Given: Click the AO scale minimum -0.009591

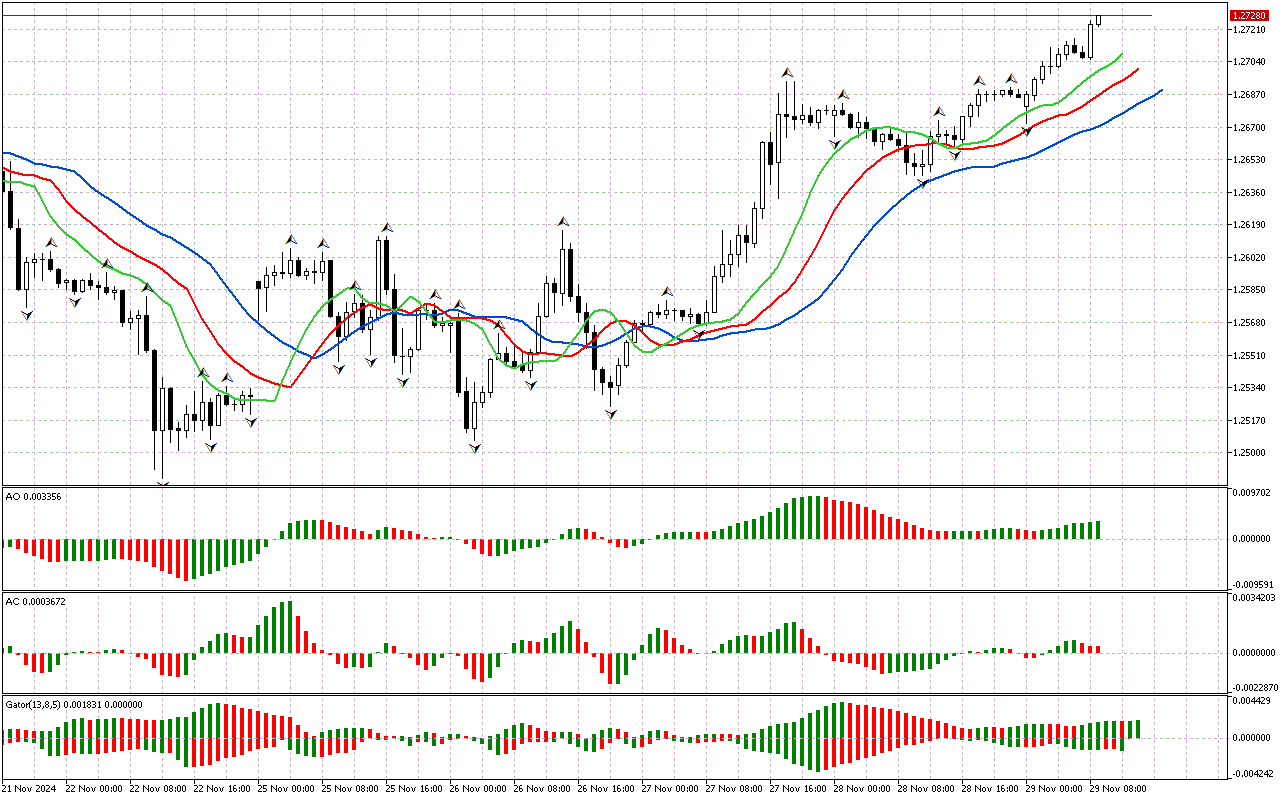Looking at the screenshot, I should point(1251,584).
